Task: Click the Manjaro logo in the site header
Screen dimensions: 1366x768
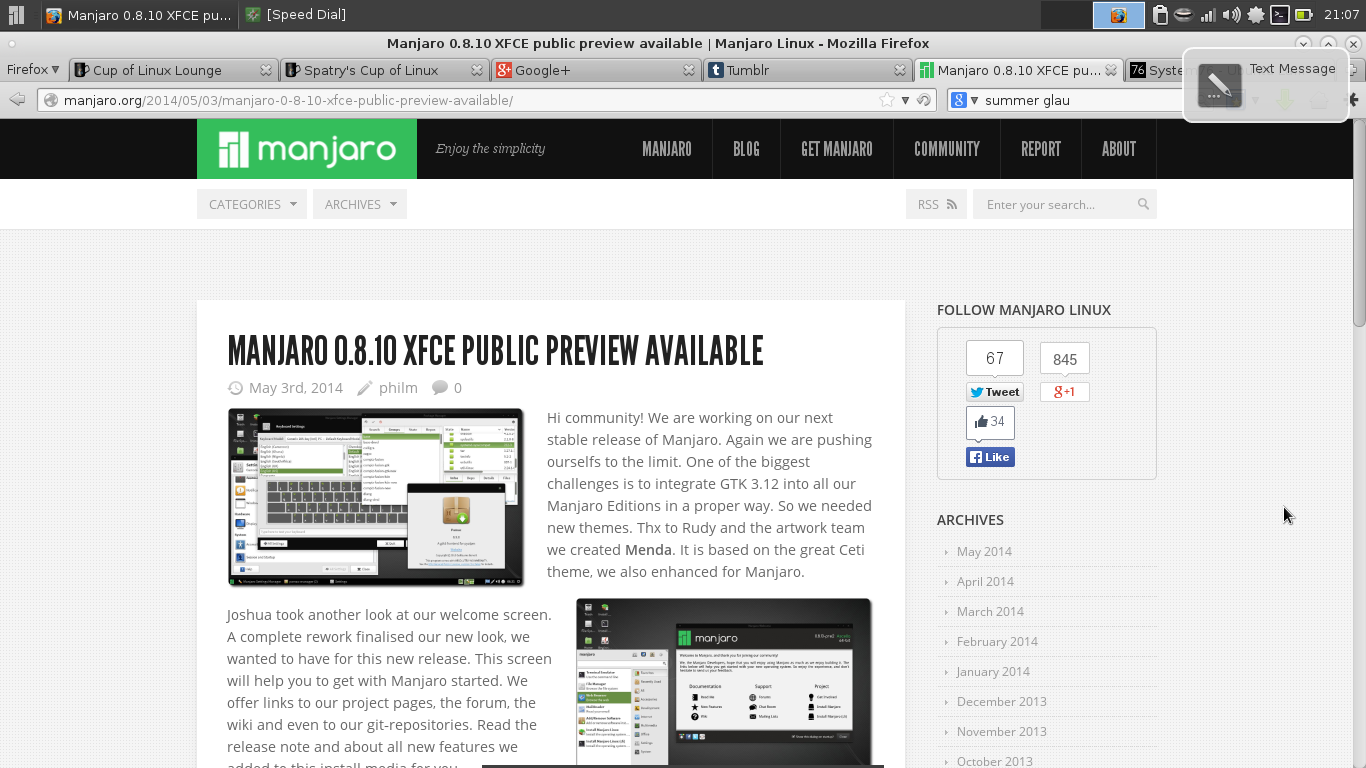Action: coord(307,149)
